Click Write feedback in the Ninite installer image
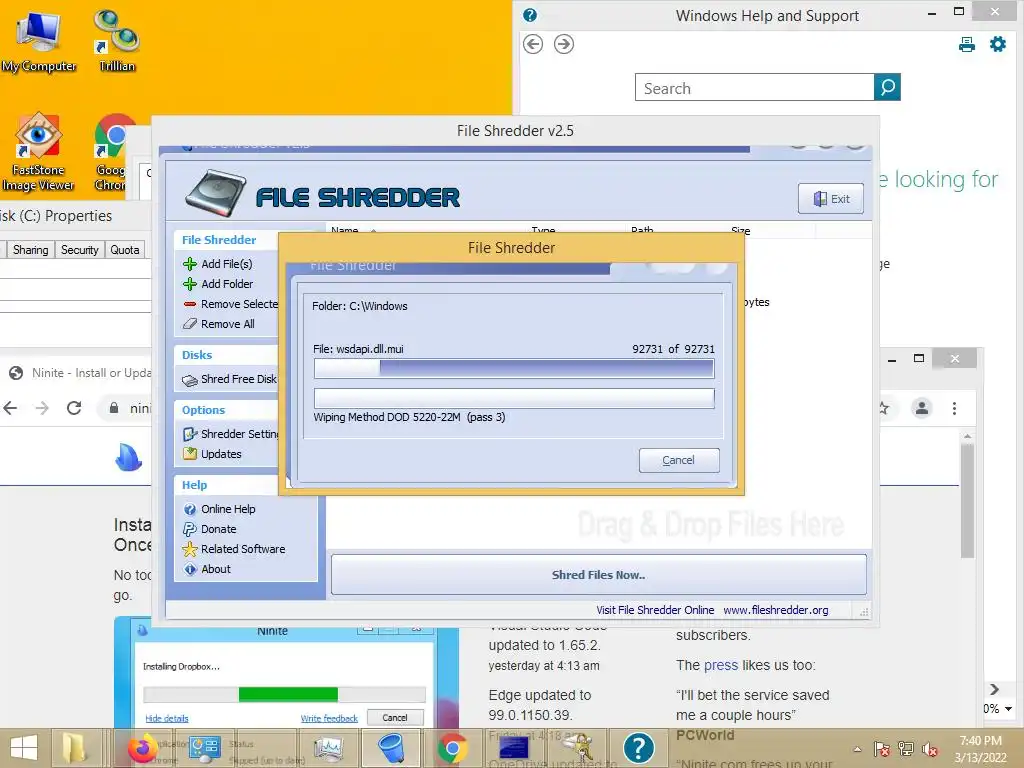 [329, 718]
